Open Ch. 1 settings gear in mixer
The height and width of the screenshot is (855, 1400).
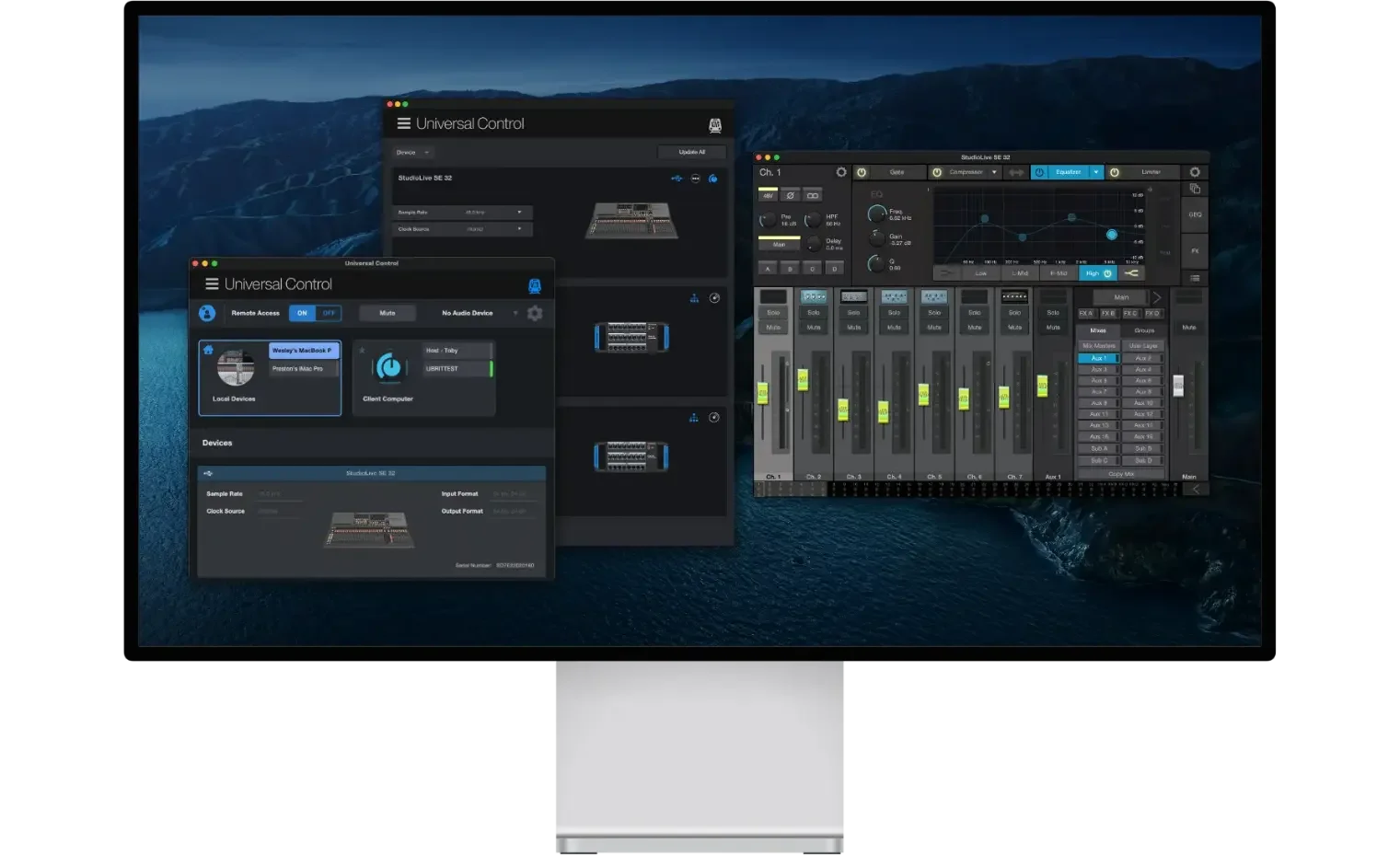(841, 172)
